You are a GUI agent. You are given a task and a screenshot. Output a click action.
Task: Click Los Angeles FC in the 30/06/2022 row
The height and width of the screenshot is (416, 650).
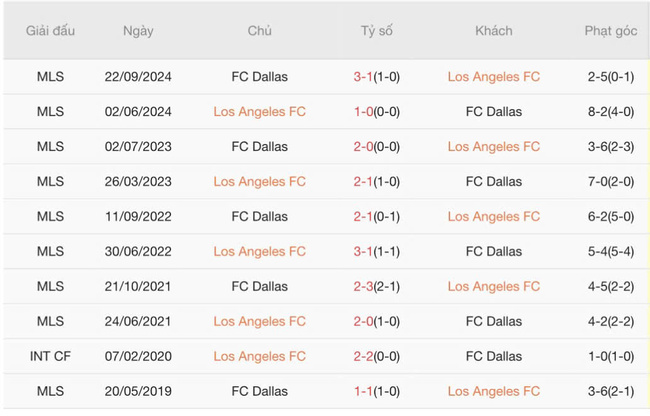click(260, 252)
